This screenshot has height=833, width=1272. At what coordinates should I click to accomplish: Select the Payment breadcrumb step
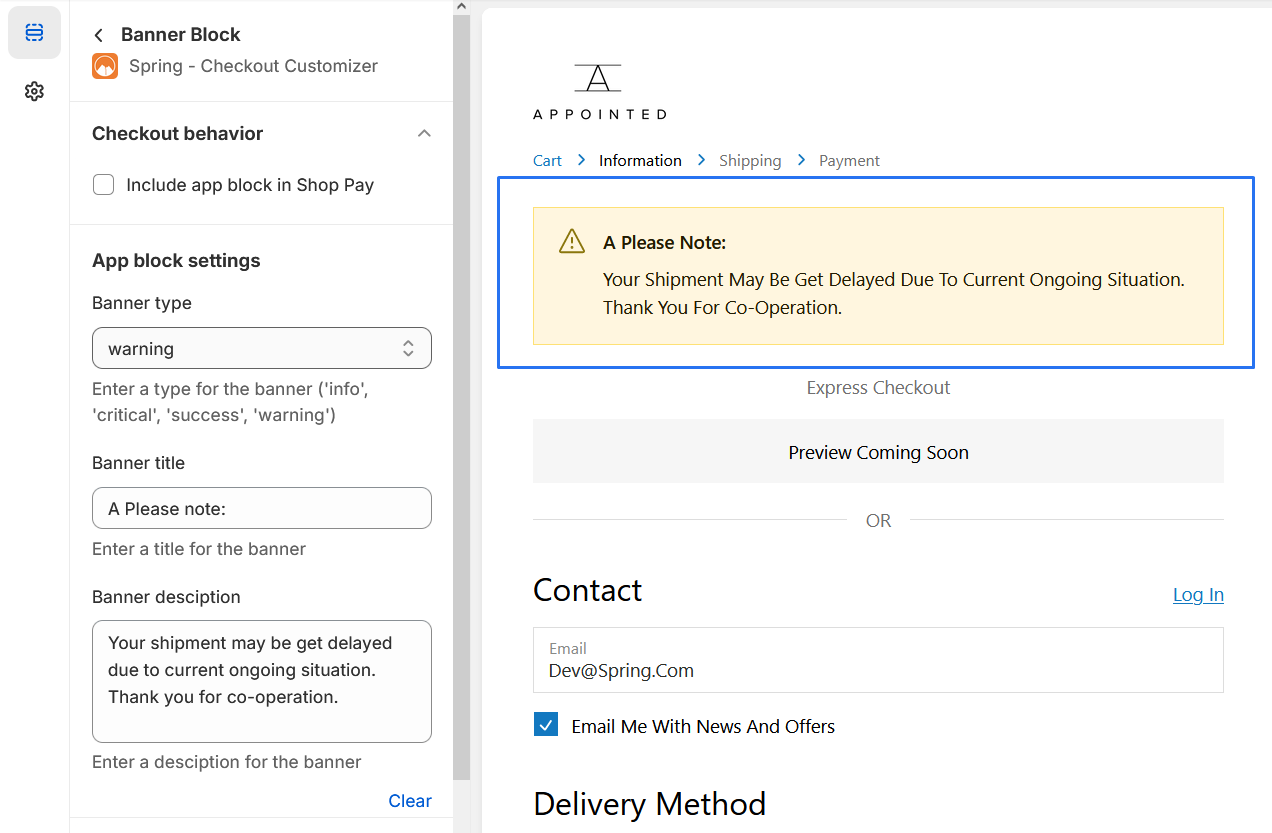tap(849, 160)
